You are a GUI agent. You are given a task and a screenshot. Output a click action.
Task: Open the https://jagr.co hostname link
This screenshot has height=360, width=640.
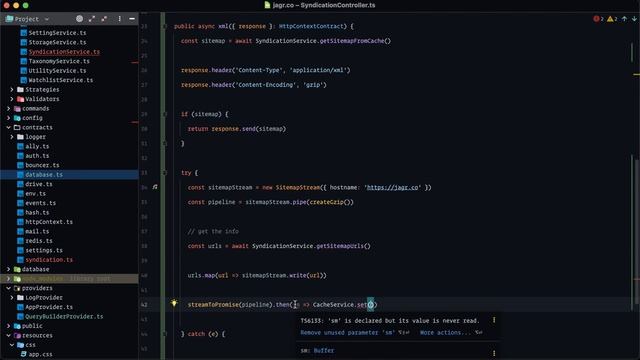coord(393,187)
